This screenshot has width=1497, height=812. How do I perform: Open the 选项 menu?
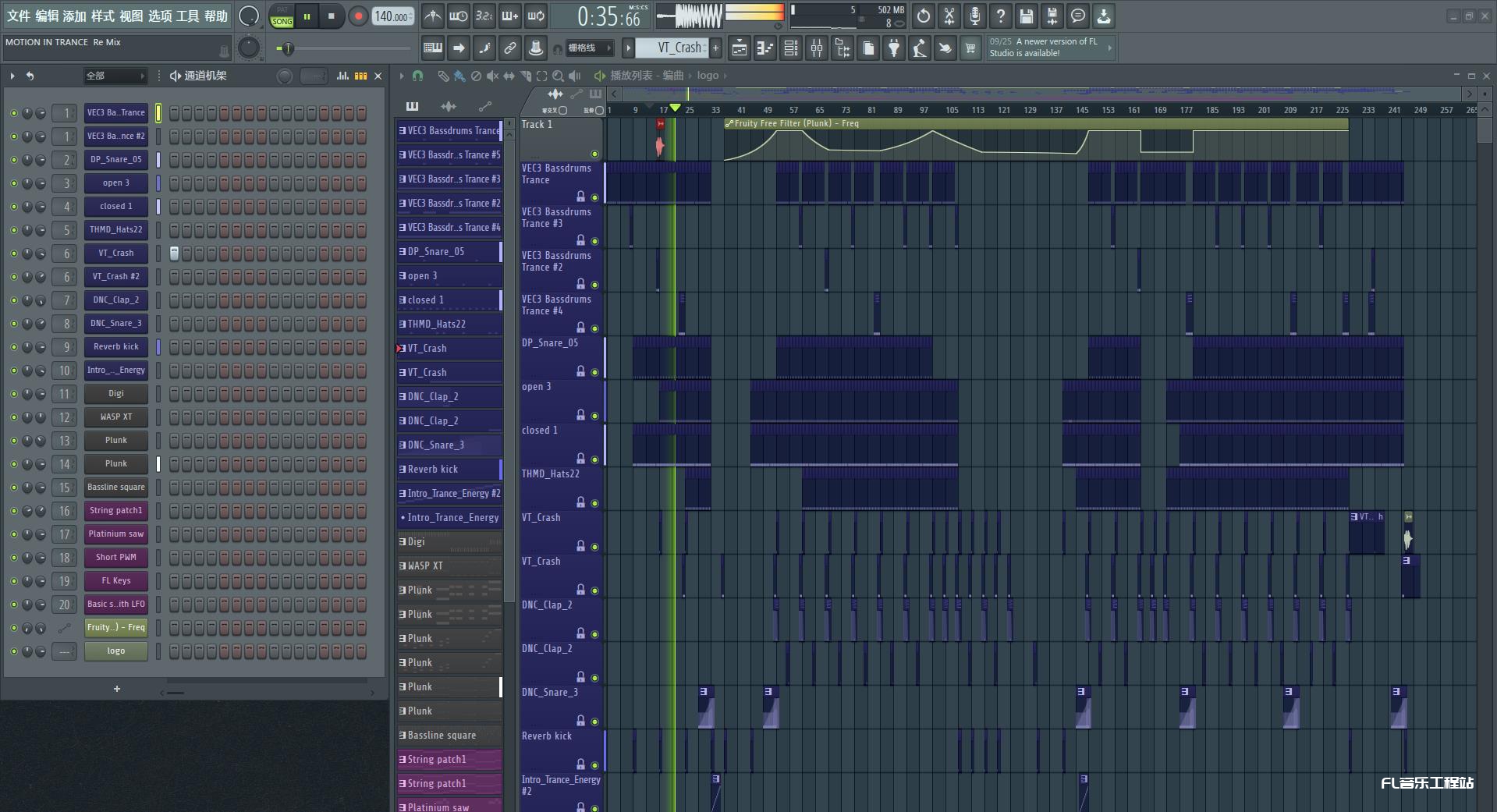click(160, 16)
